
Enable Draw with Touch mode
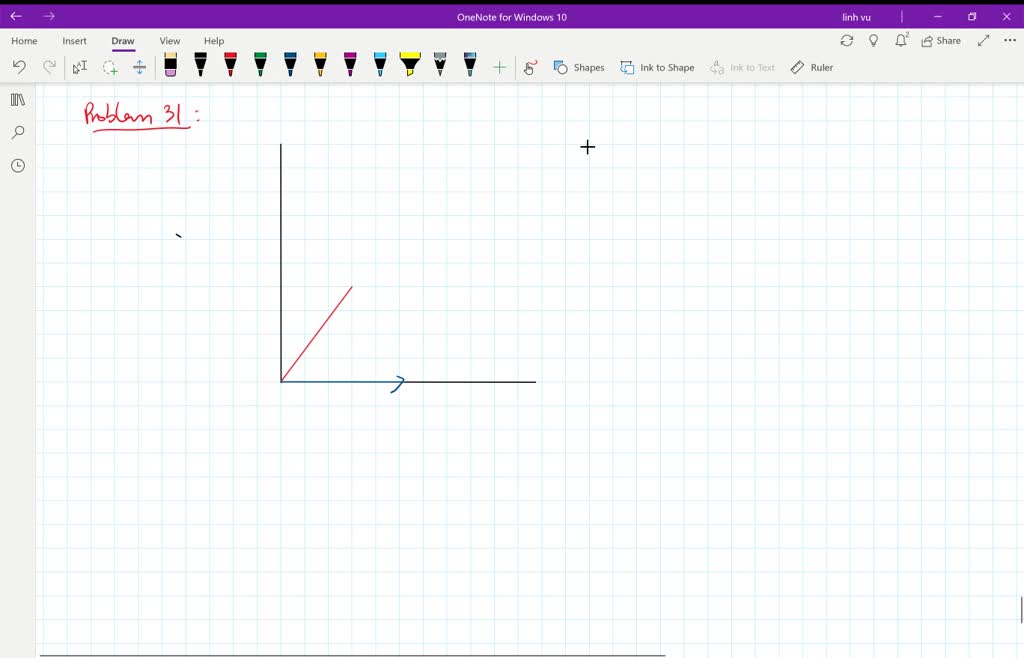click(529, 67)
